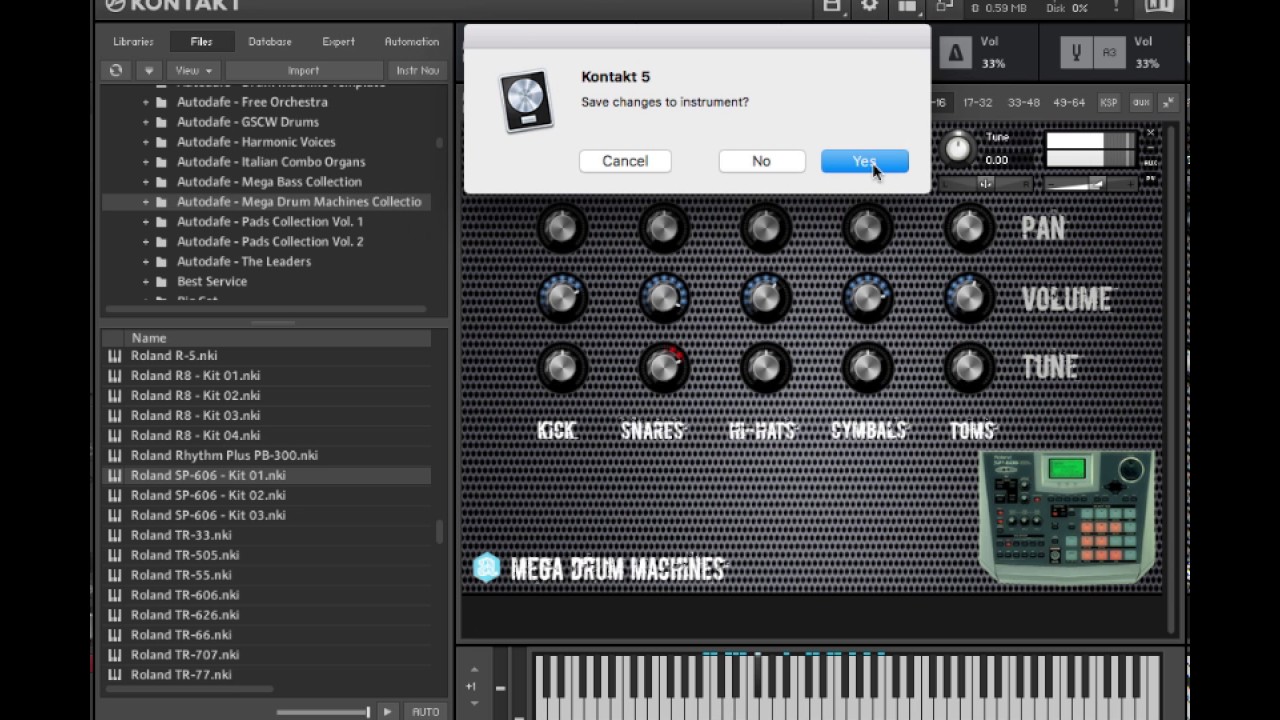Image resolution: width=1280 pixels, height=720 pixels.
Task: Click the instrument output volume slider
Action: (1089, 184)
